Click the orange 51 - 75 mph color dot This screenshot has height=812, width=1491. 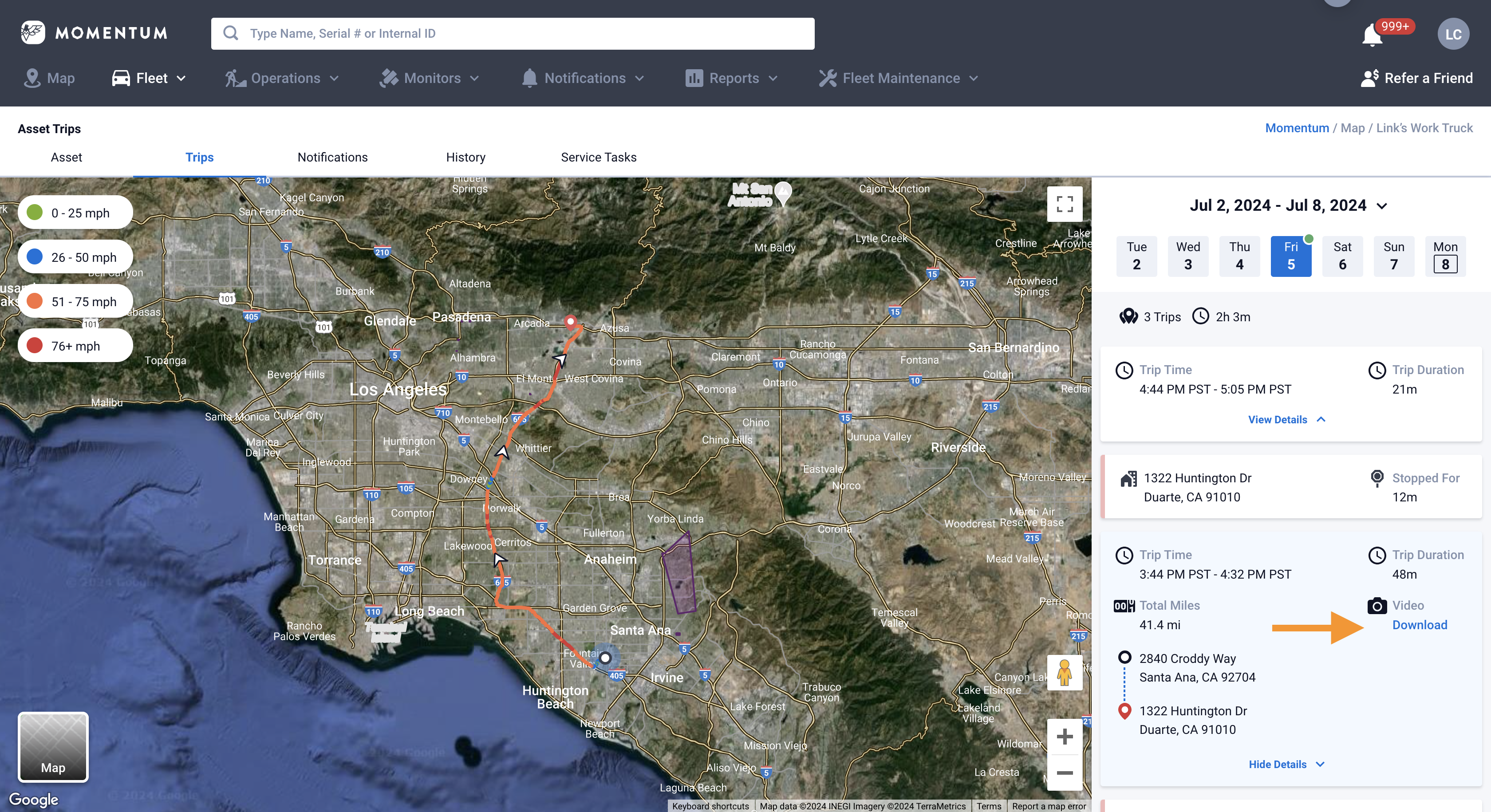click(x=35, y=301)
